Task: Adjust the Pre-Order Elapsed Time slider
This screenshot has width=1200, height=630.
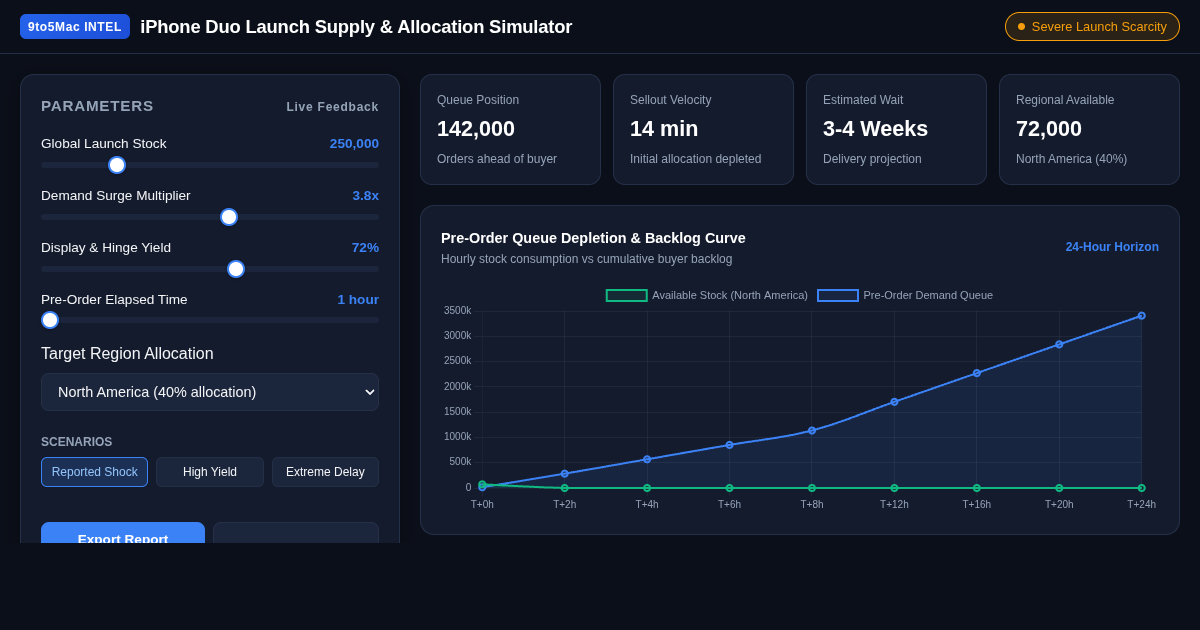Action: click(x=210, y=320)
